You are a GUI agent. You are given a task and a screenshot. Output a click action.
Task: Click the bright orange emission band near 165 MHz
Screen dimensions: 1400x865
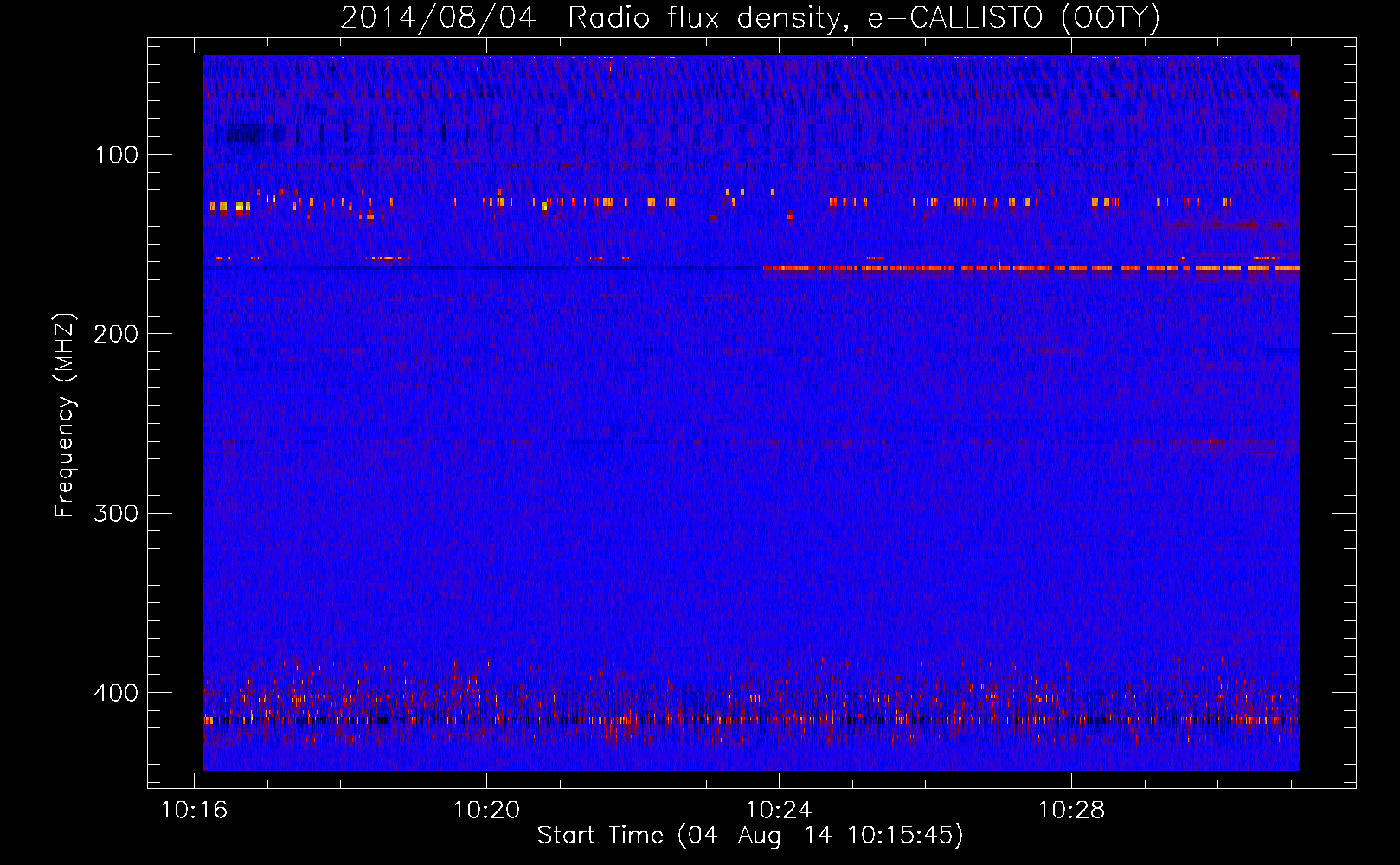coord(1031,268)
